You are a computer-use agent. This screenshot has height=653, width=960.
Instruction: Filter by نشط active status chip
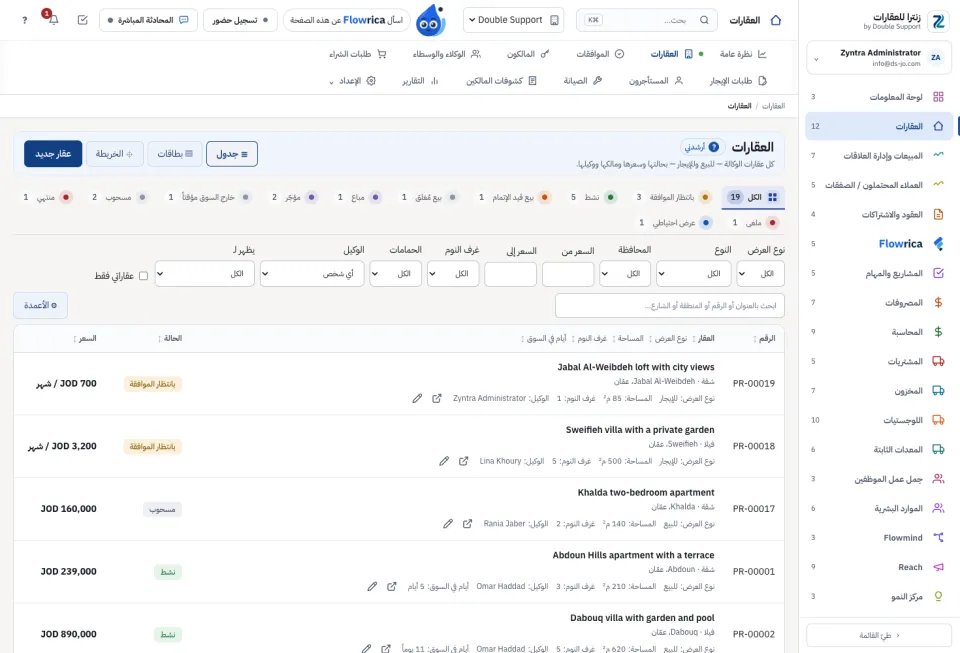tap(593, 197)
